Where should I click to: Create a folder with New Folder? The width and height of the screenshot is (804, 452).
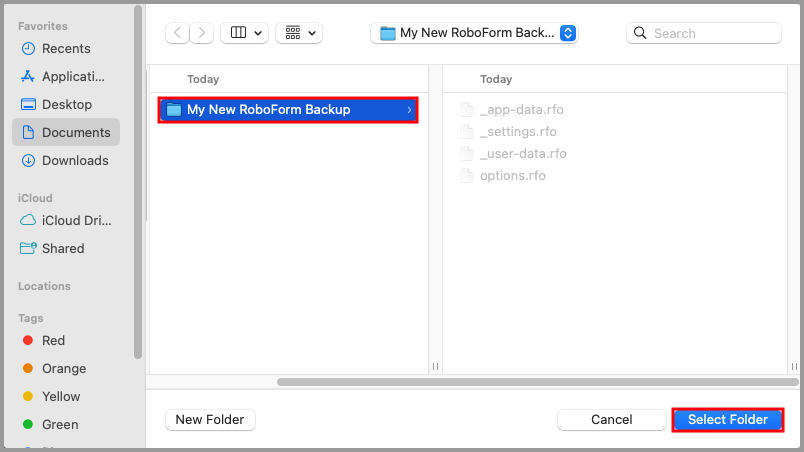pyautogui.click(x=210, y=420)
